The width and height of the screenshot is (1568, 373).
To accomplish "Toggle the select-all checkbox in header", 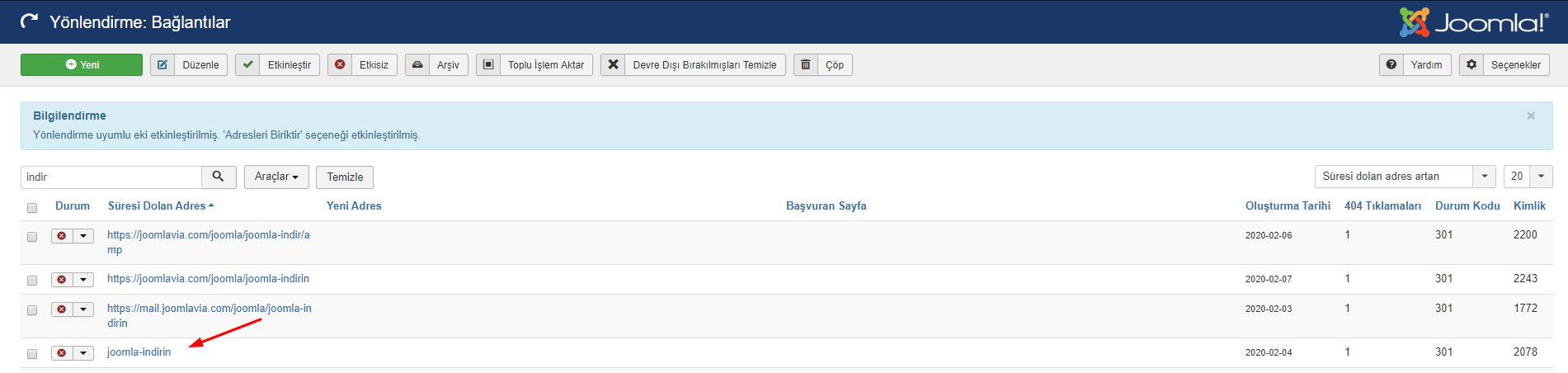I will click(x=32, y=208).
